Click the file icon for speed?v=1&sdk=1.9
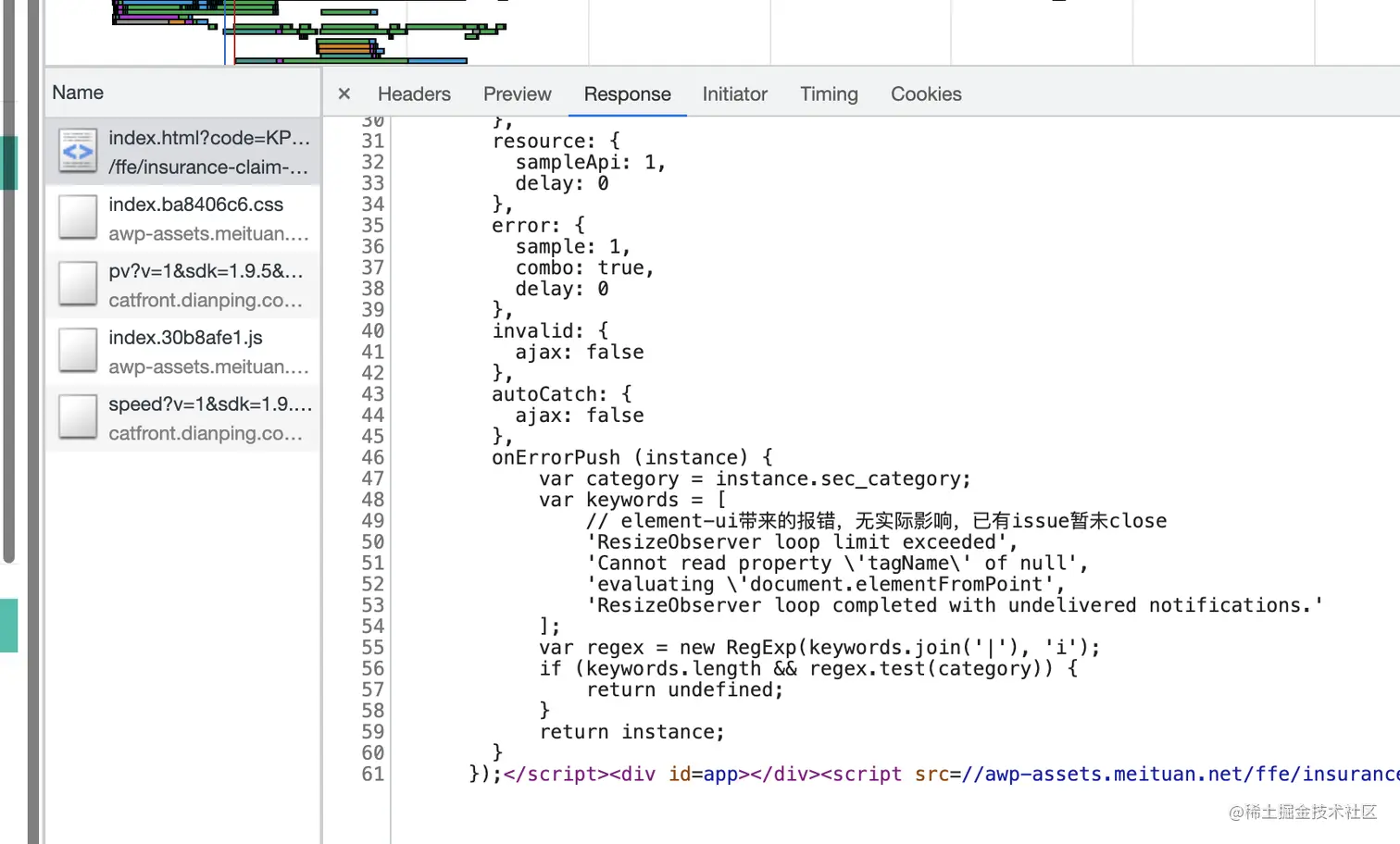The image size is (1400, 844). click(x=78, y=417)
